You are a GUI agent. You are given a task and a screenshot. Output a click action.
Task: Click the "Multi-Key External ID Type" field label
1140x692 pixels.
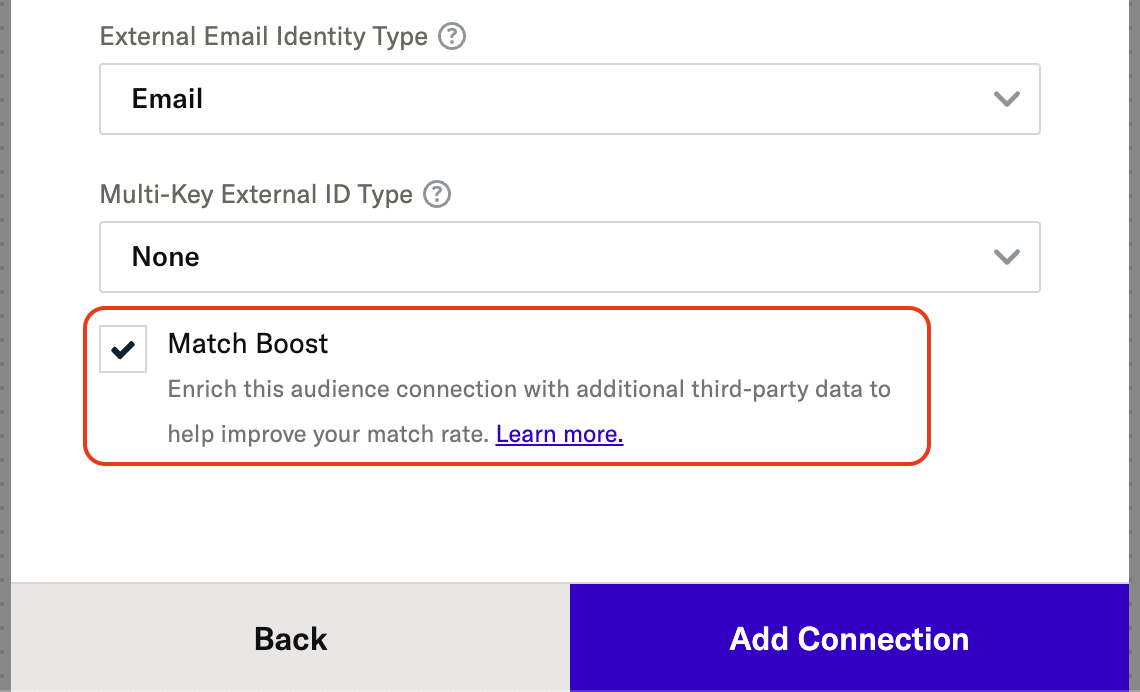tap(256, 194)
